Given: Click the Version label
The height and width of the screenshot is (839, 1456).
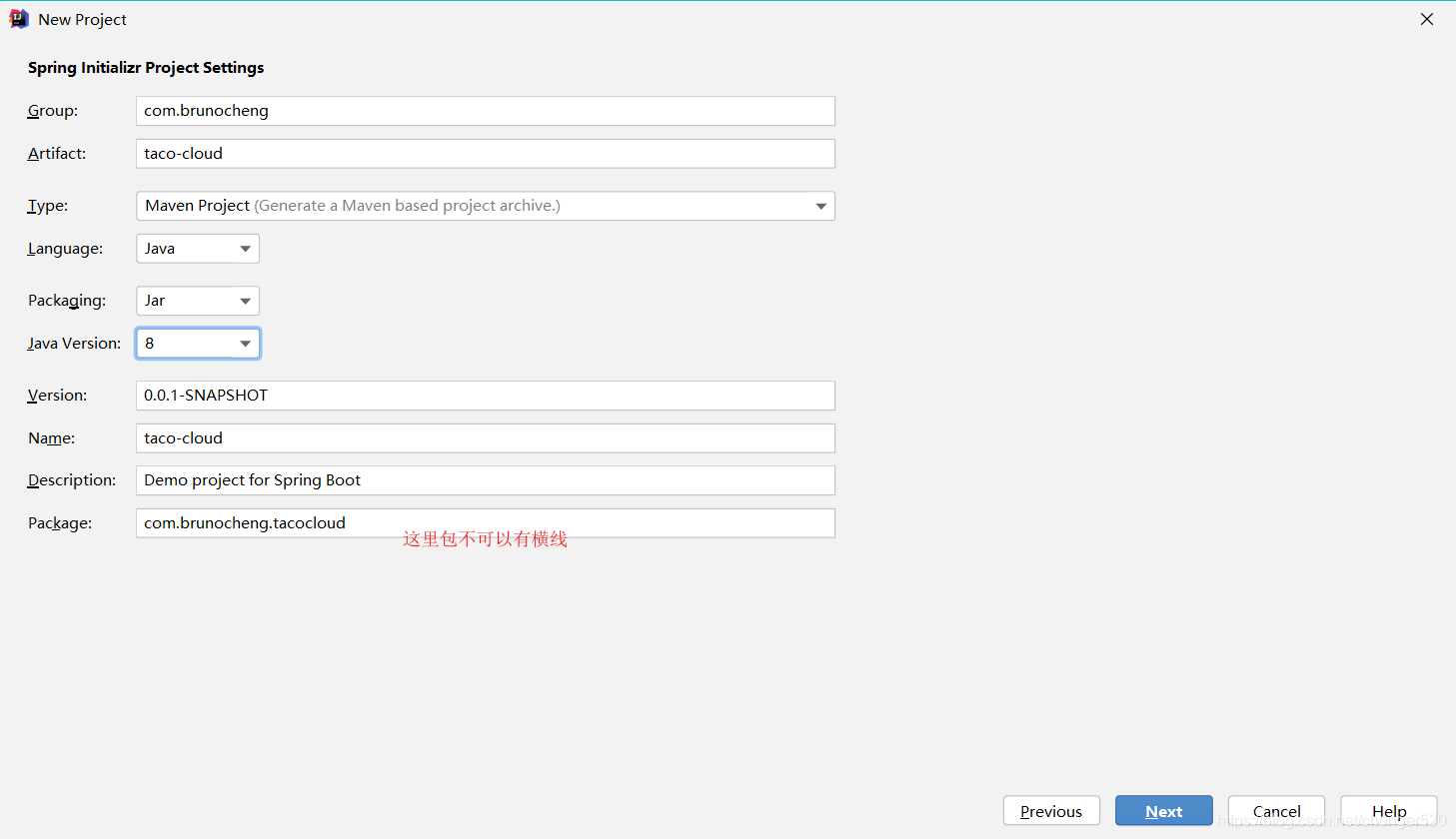Looking at the screenshot, I should tap(57, 396).
